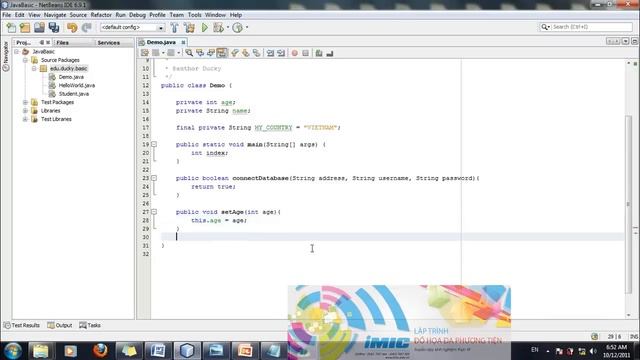The height and width of the screenshot is (360, 640).
Task: Expand the Test Libraries node
Action: pyautogui.click(x=25, y=119)
